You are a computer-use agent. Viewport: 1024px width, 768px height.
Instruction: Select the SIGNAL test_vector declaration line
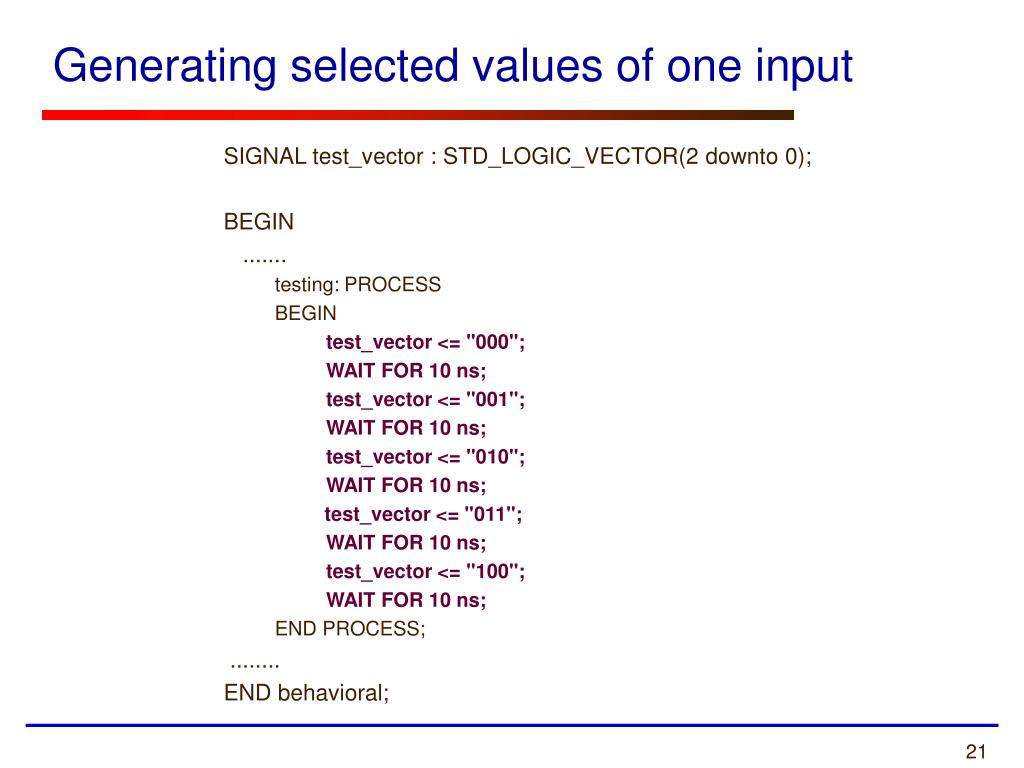click(x=517, y=157)
